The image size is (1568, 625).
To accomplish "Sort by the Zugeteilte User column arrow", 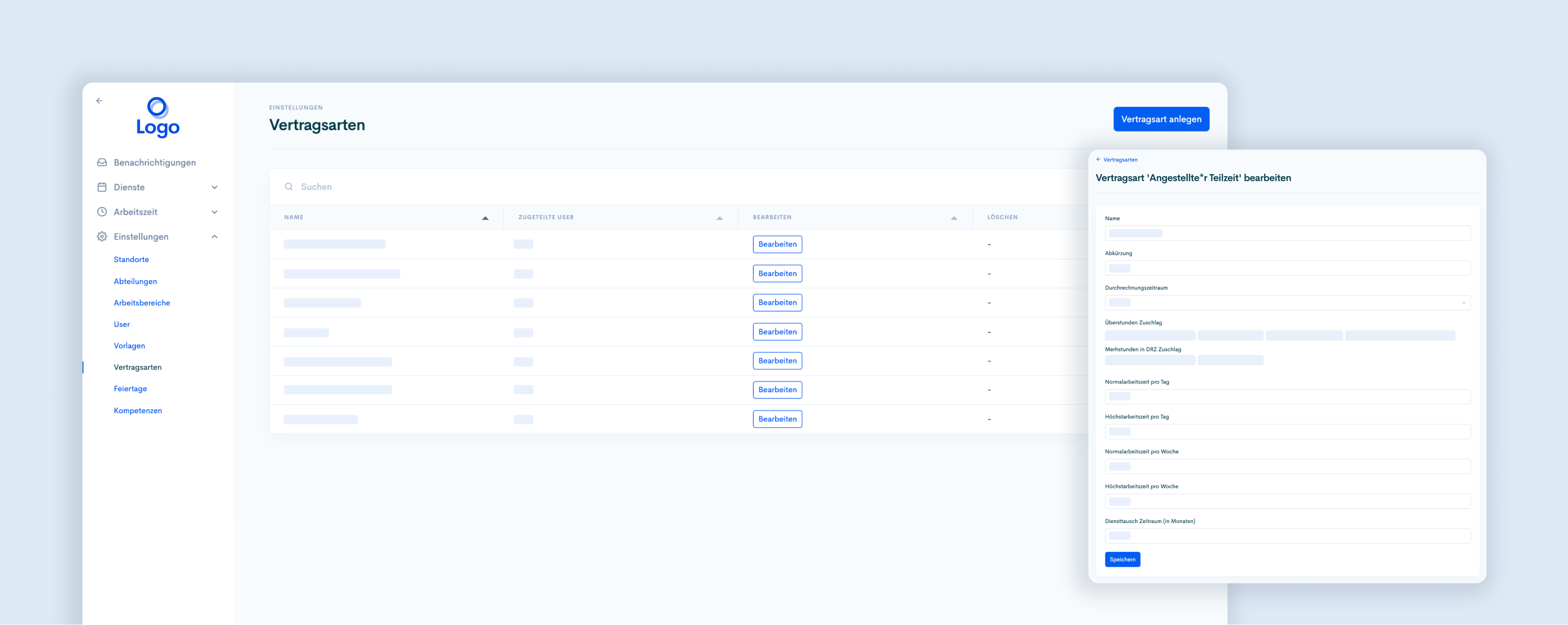I will [720, 218].
